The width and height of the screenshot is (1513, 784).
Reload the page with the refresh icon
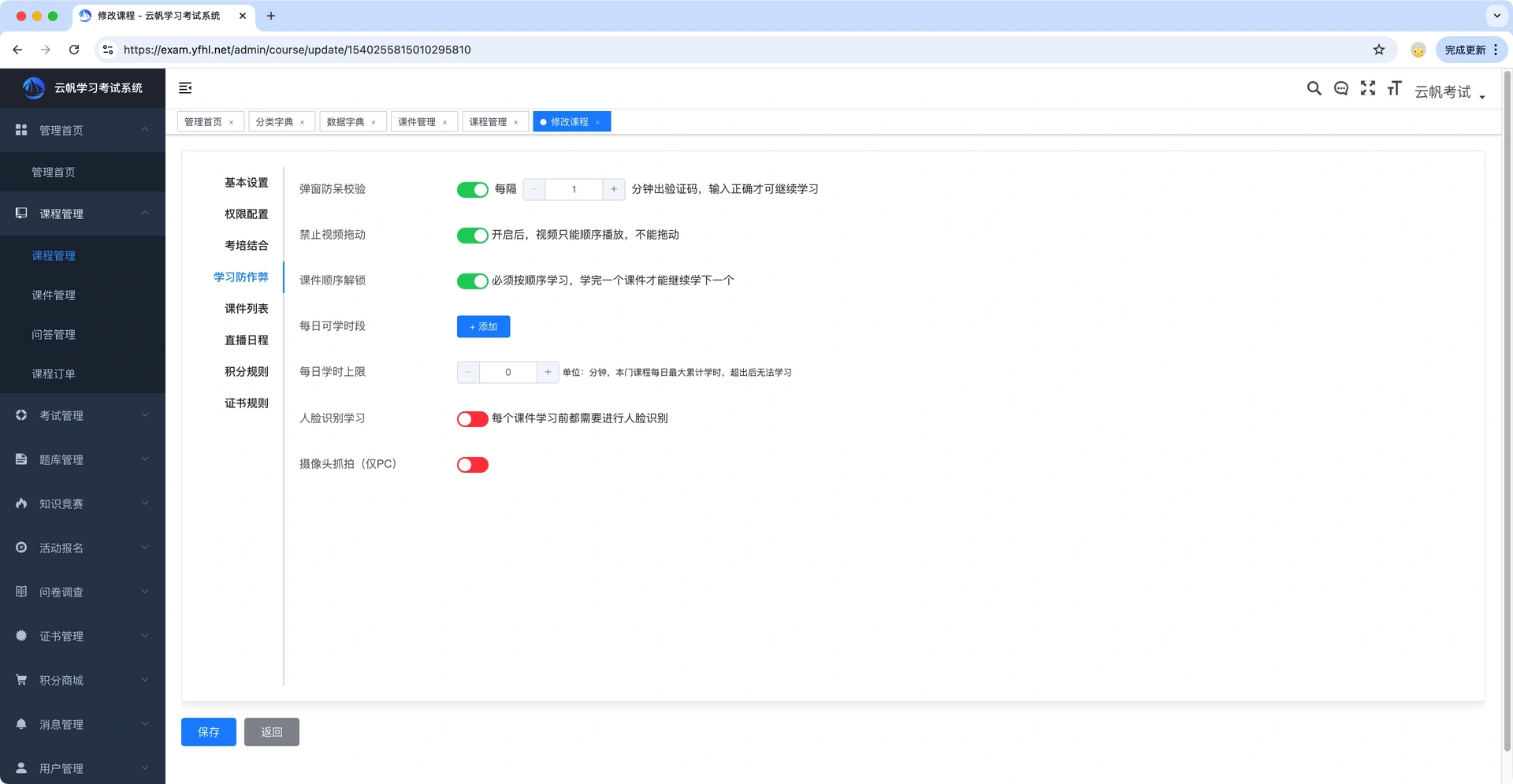coord(74,50)
